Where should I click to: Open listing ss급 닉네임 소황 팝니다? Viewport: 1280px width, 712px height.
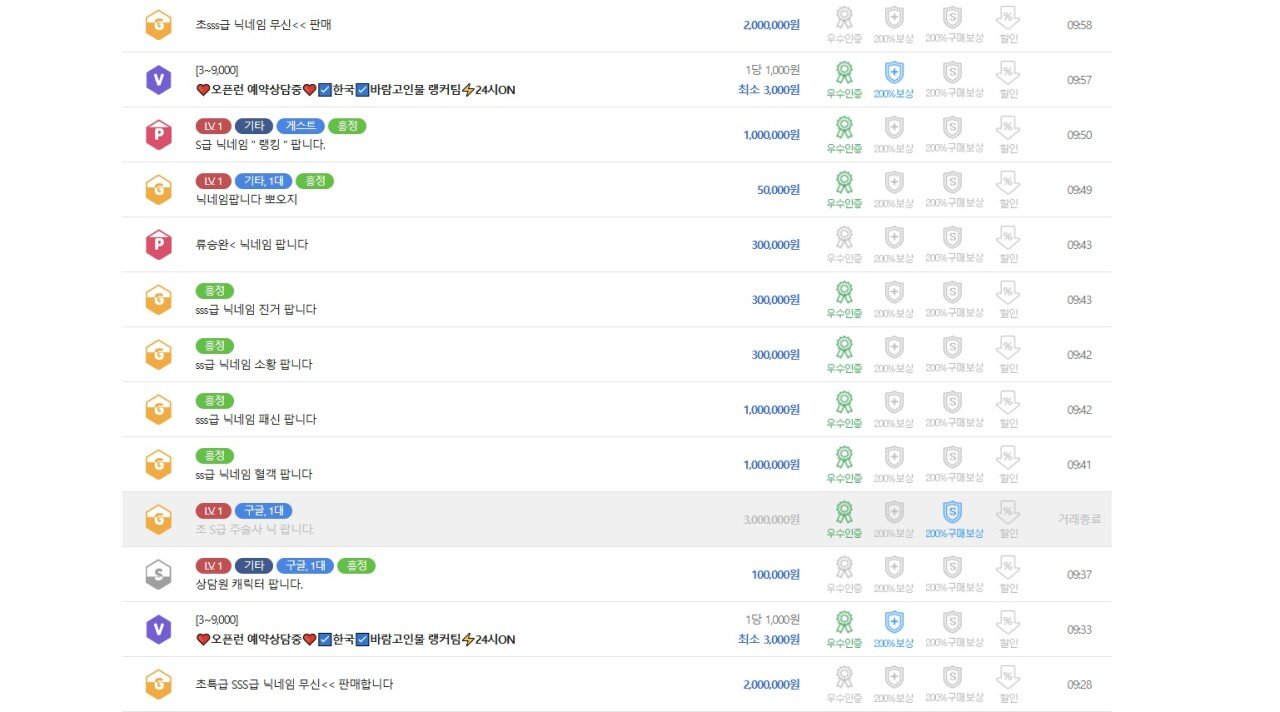(x=254, y=364)
